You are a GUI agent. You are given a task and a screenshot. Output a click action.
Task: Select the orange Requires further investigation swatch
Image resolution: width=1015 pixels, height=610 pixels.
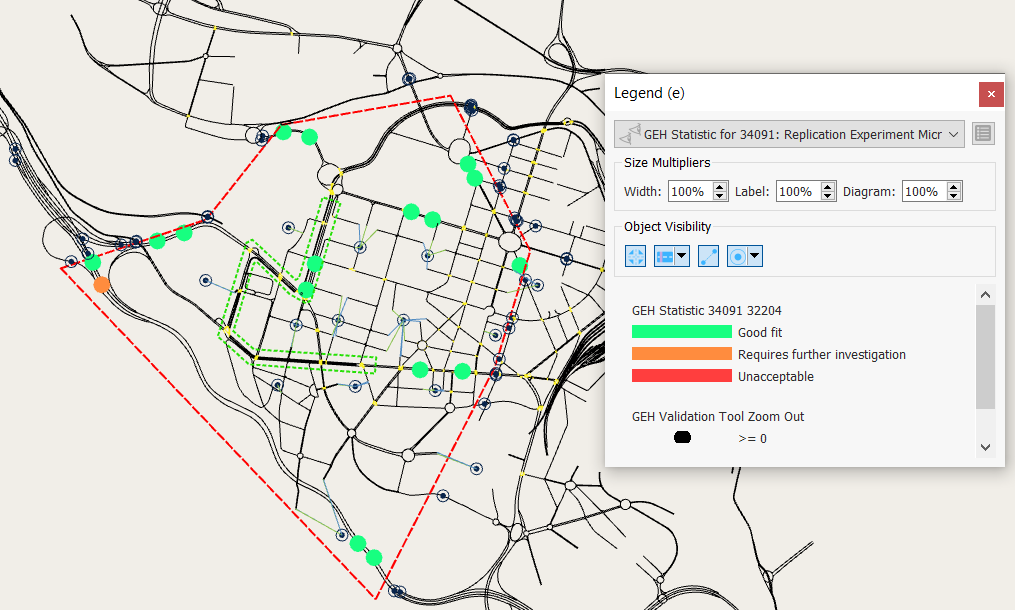[x=681, y=354]
